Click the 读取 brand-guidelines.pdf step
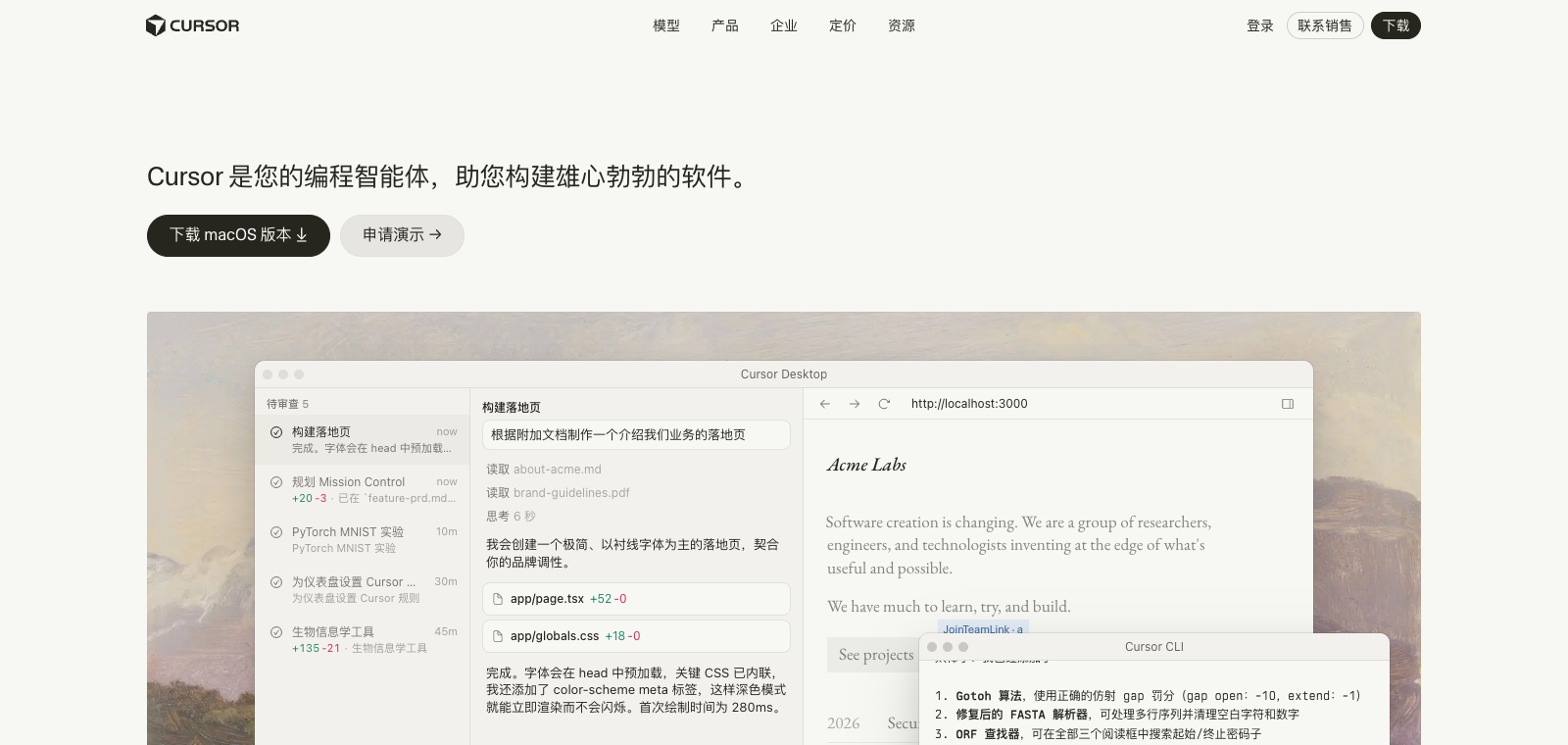The width and height of the screenshot is (1568, 745). 558,493
